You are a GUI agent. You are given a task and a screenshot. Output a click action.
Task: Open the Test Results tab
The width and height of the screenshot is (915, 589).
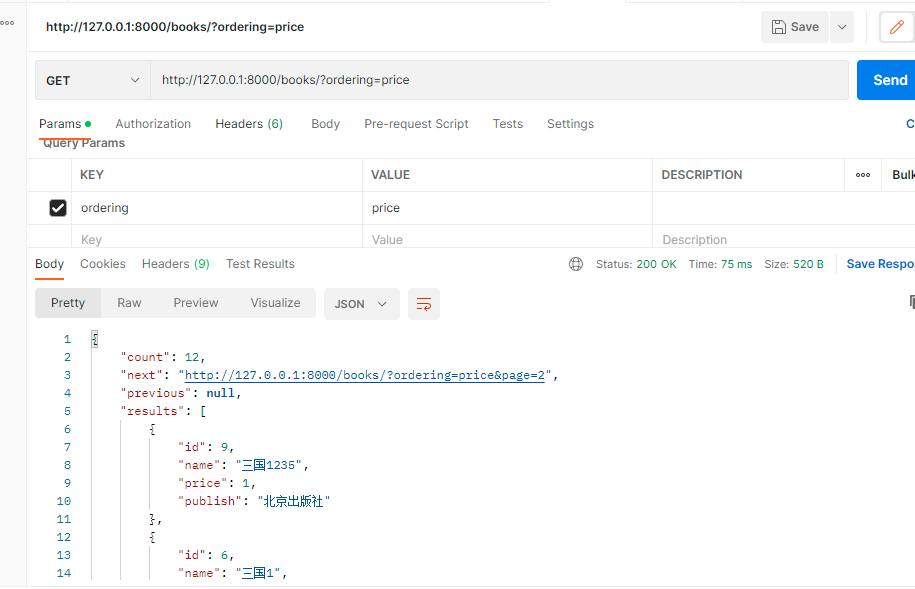coord(260,264)
